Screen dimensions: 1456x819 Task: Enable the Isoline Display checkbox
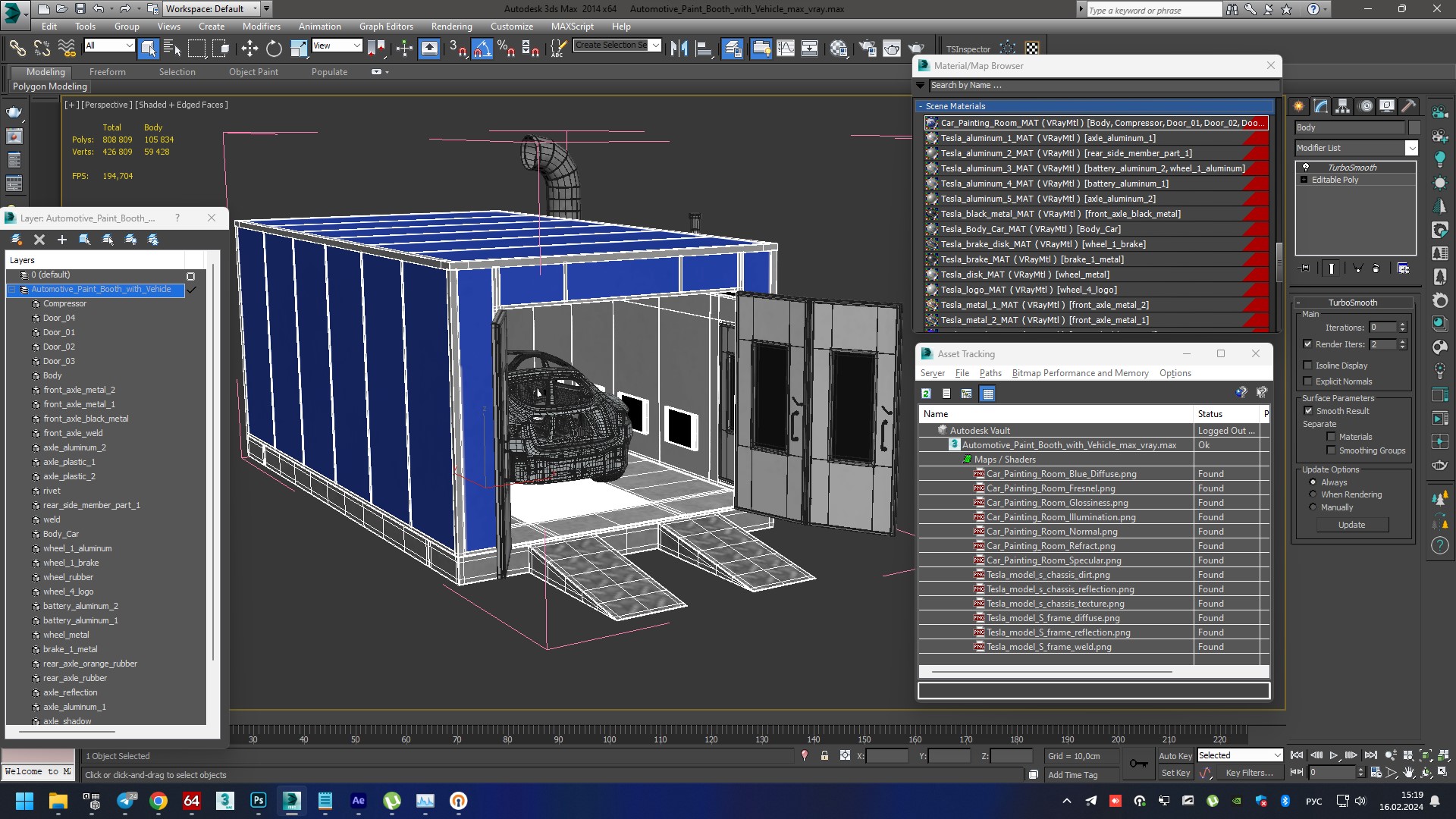pyautogui.click(x=1307, y=366)
